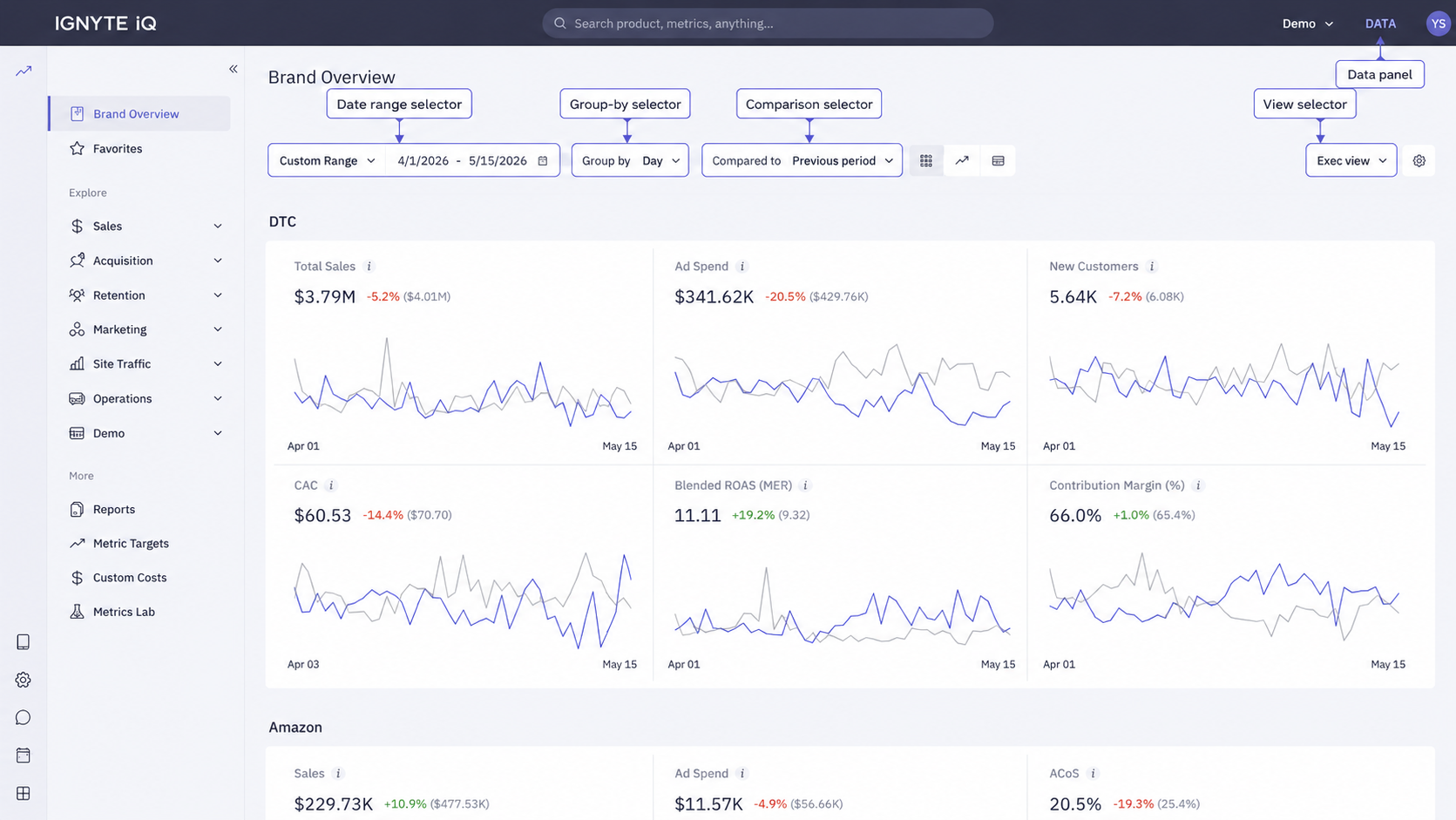Click the Demo table icon in the sidebar
The height and width of the screenshot is (820, 1456).
[x=77, y=433]
